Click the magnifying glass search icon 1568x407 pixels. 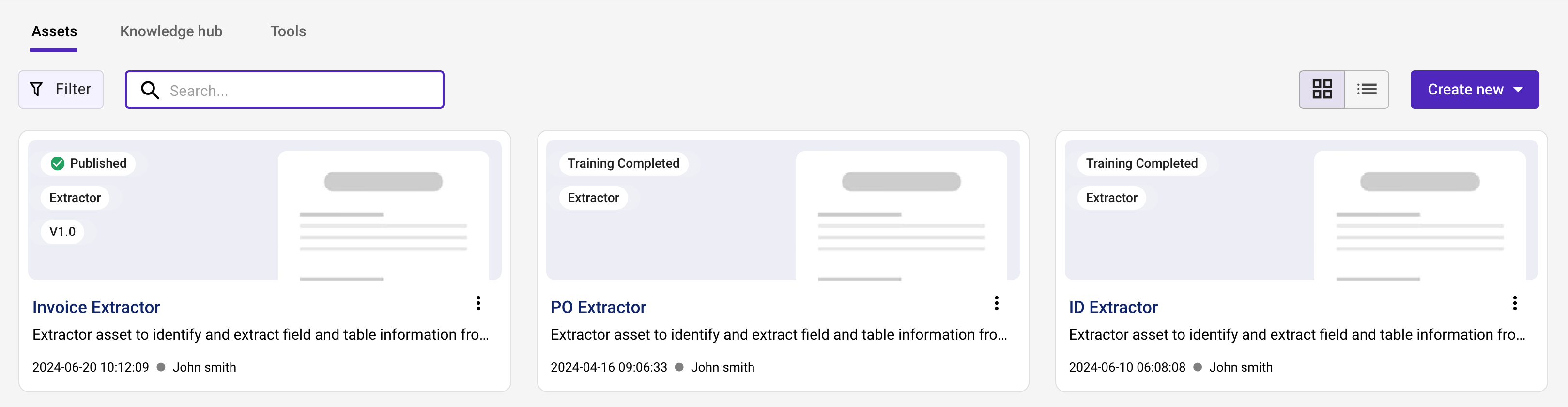(x=150, y=90)
